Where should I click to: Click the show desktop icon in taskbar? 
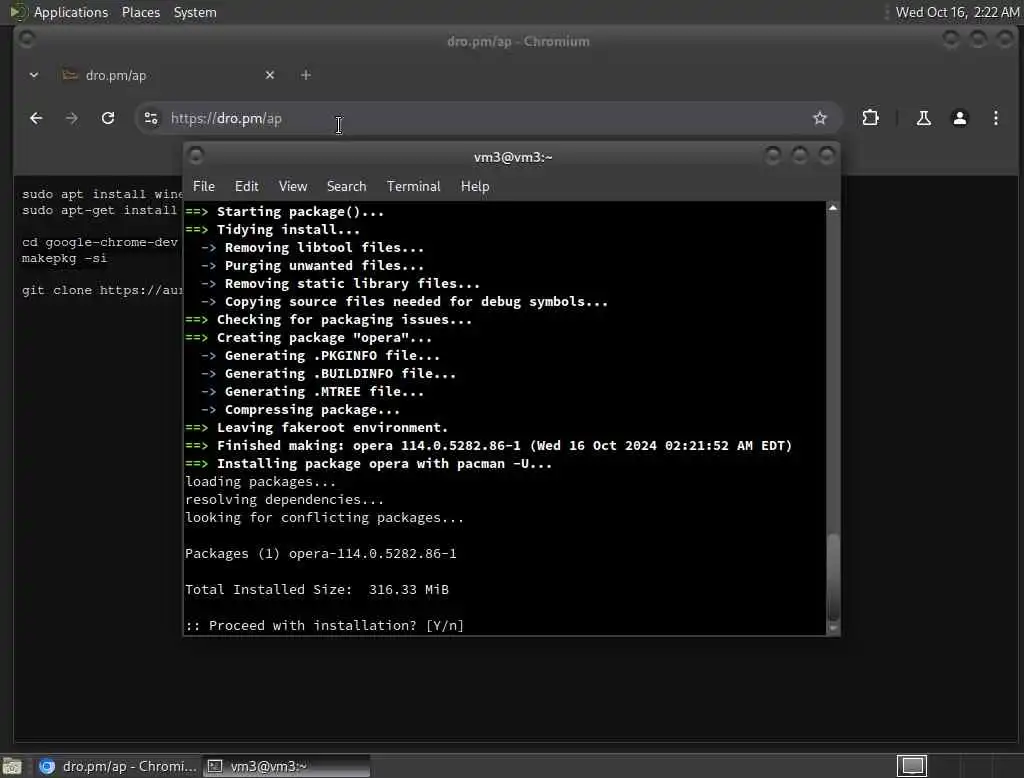coord(12,766)
